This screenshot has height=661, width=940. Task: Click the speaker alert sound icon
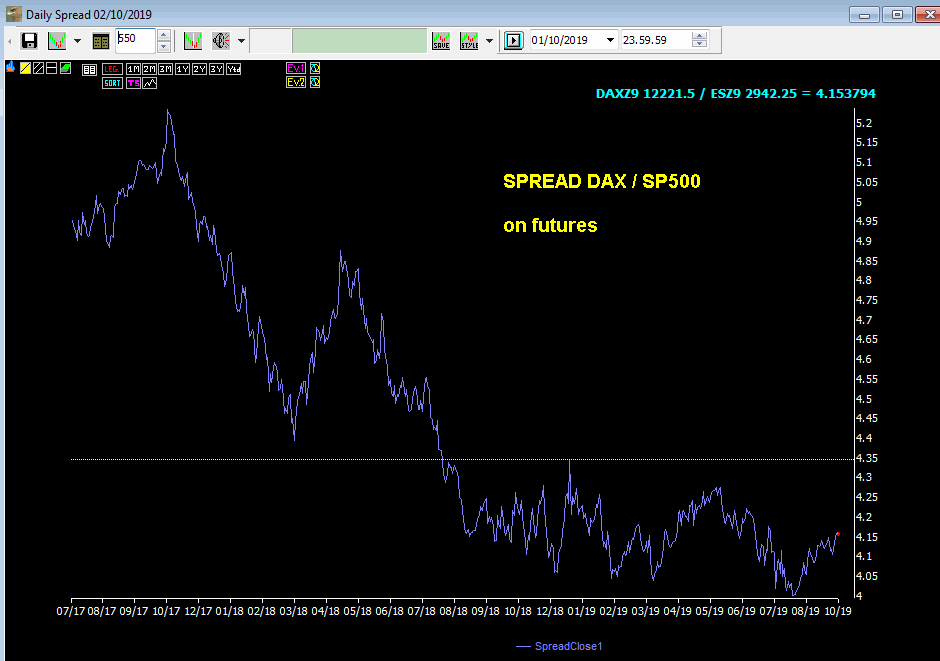coord(221,41)
